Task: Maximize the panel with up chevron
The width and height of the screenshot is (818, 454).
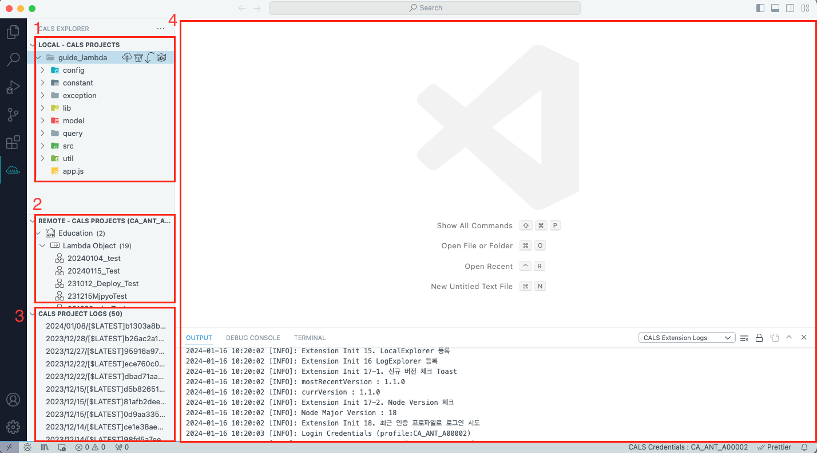Action: 789,338
